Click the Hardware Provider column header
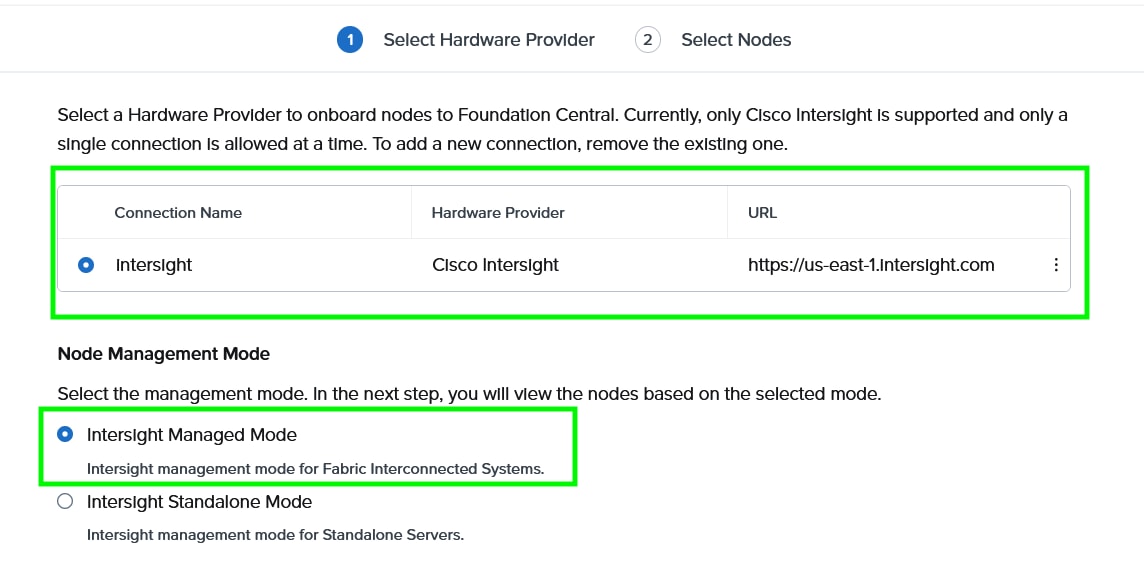 click(498, 213)
